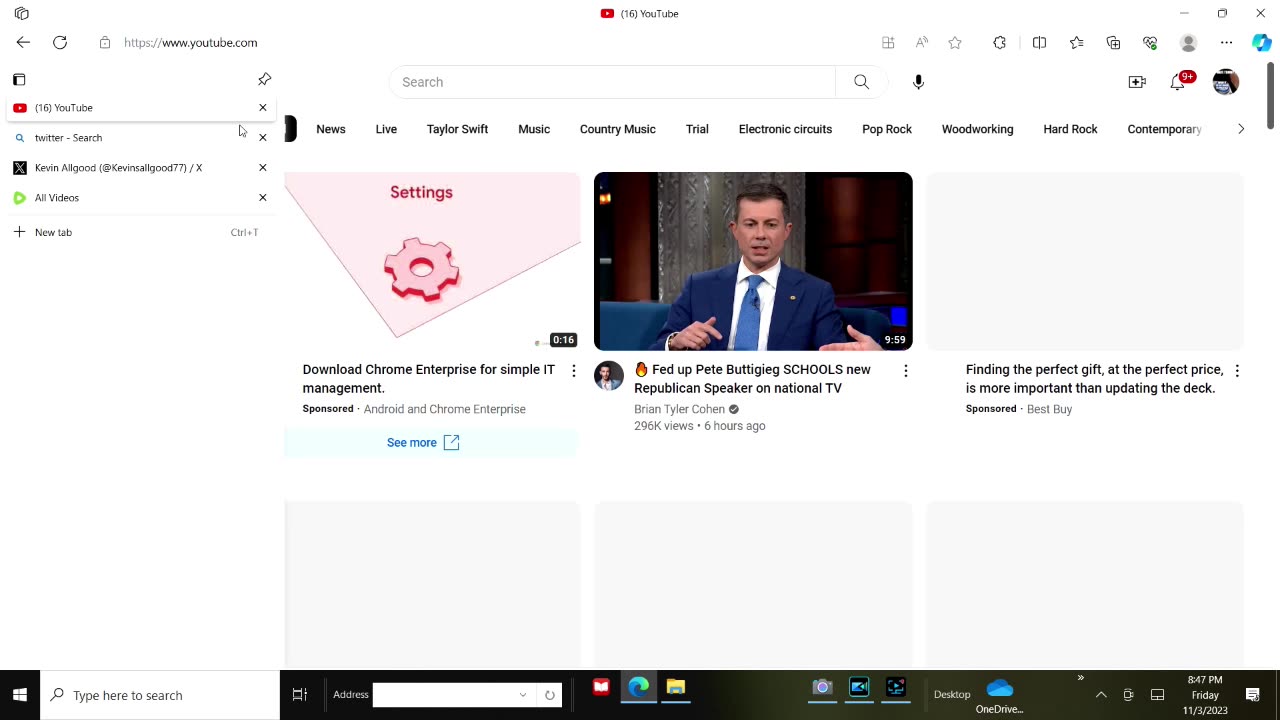Select the Contemporary chip
The width and height of the screenshot is (1280, 720).
[x=1164, y=129]
